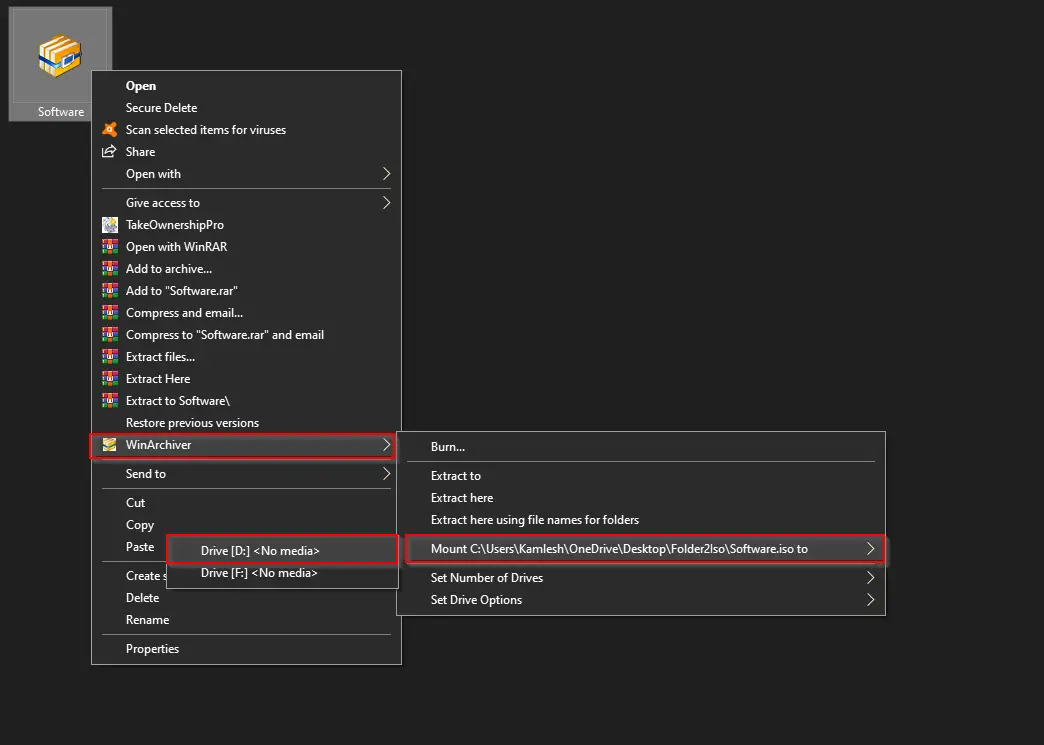This screenshot has width=1044, height=745.
Task: Choose Open with menu entry
Action: pyautogui.click(x=246, y=174)
